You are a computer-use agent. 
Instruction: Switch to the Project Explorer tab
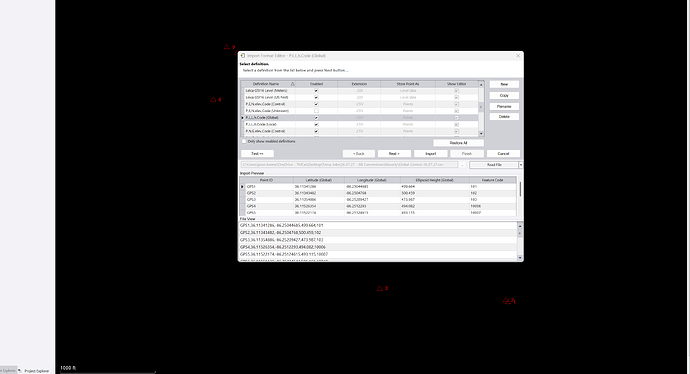click(x=37, y=371)
